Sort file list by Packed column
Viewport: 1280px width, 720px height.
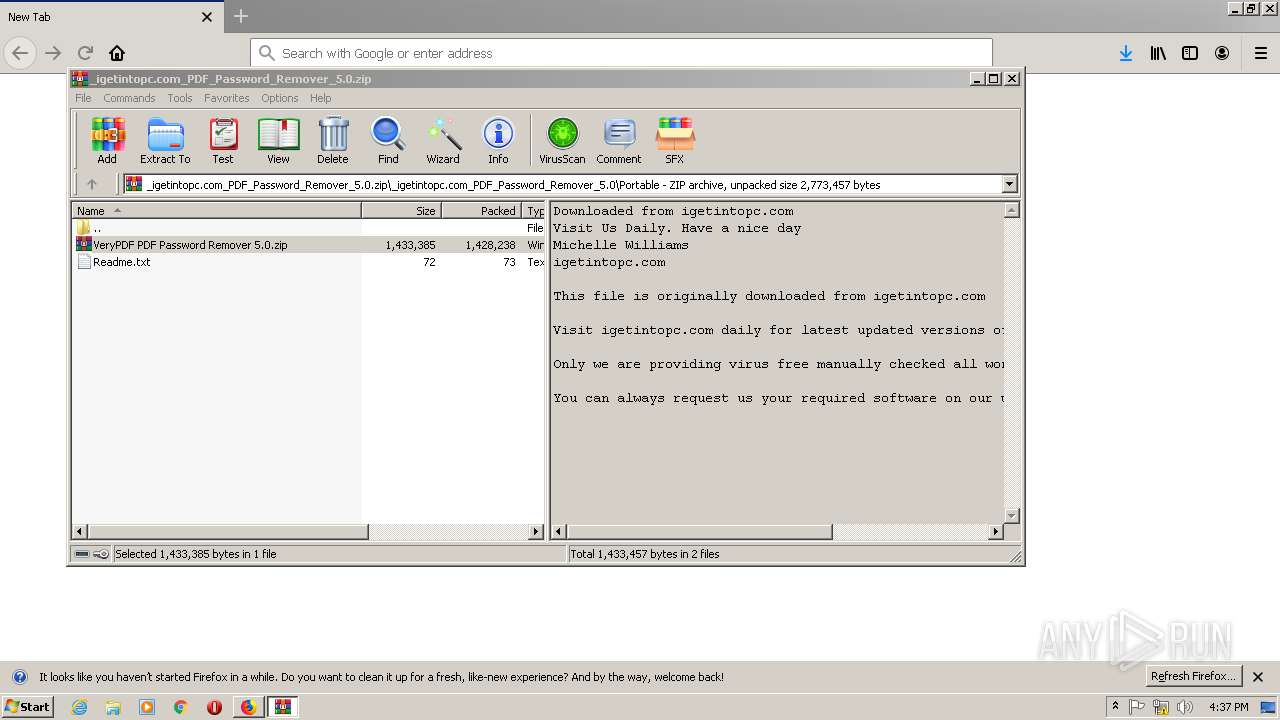tap(482, 210)
